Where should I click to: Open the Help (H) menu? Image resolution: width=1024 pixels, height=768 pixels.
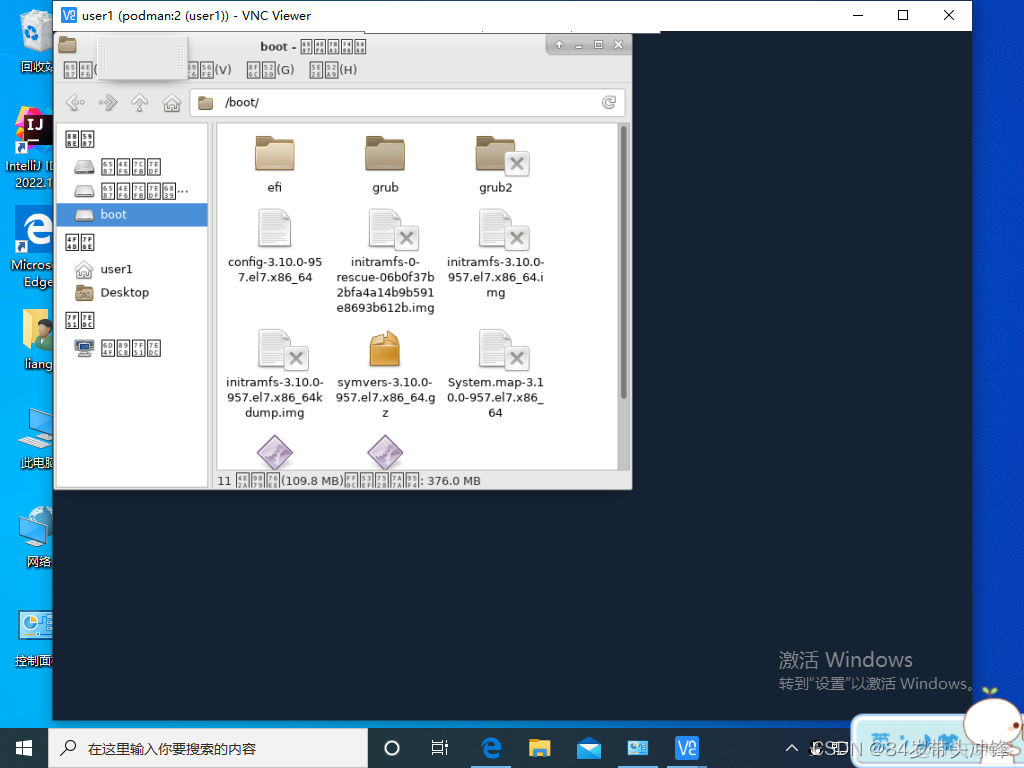coord(333,69)
